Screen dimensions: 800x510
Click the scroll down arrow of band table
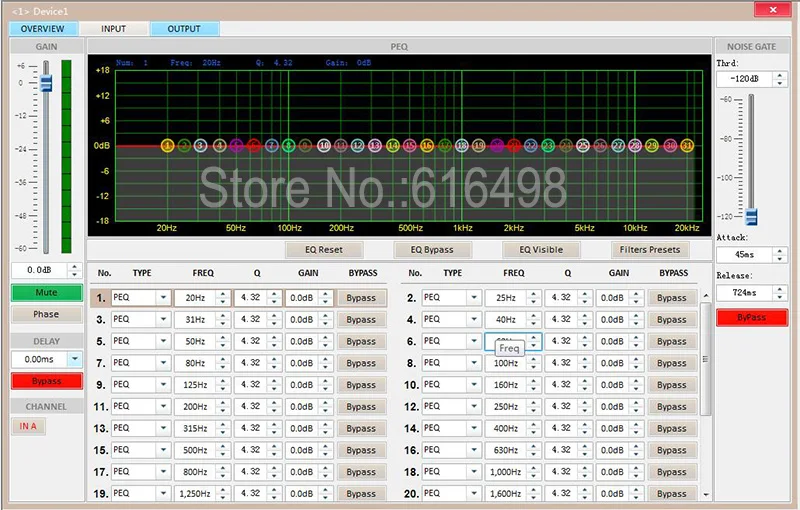(x=706, y=494)
